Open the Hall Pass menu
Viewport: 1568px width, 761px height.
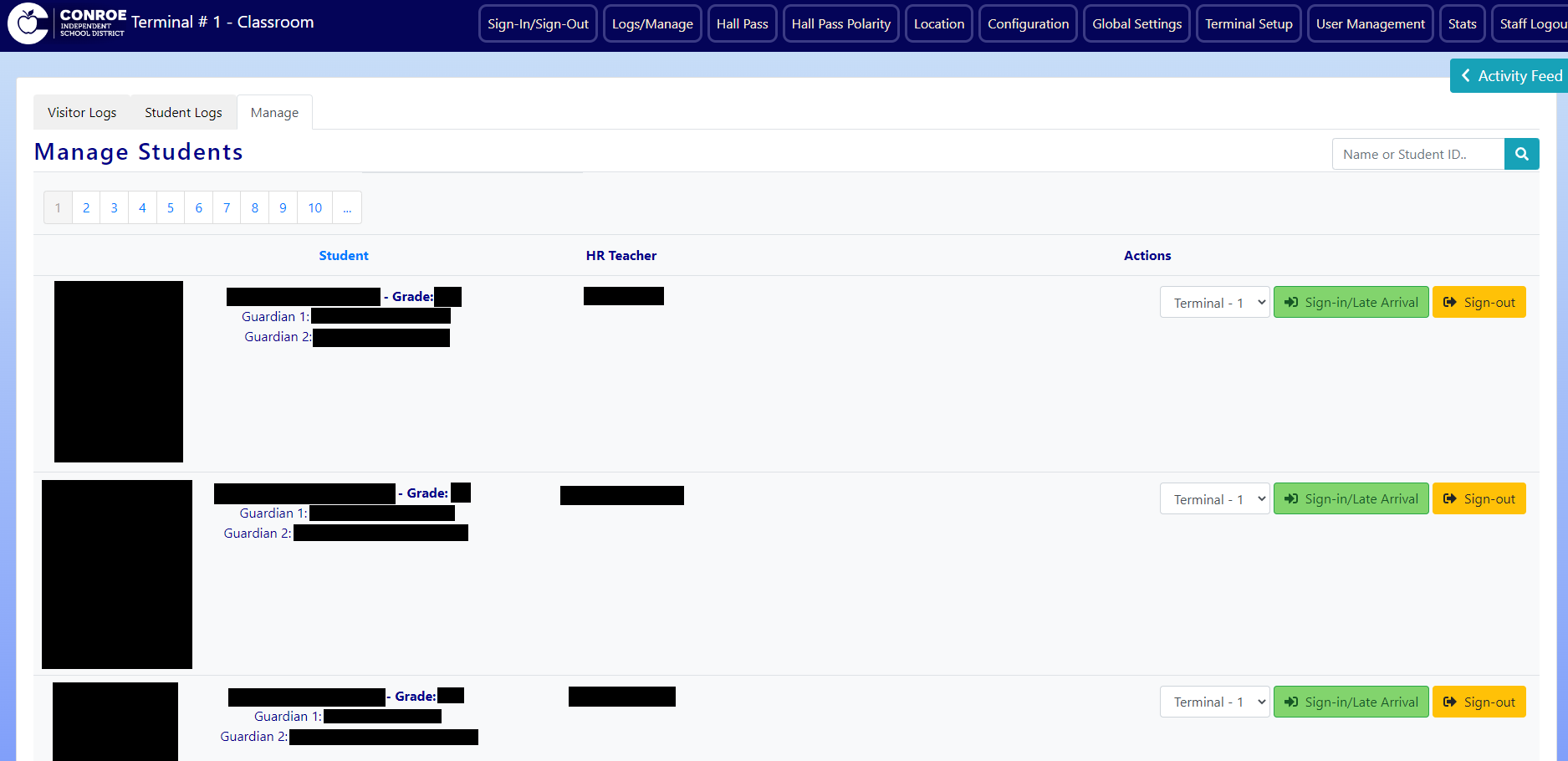click(x=742, y=24)
